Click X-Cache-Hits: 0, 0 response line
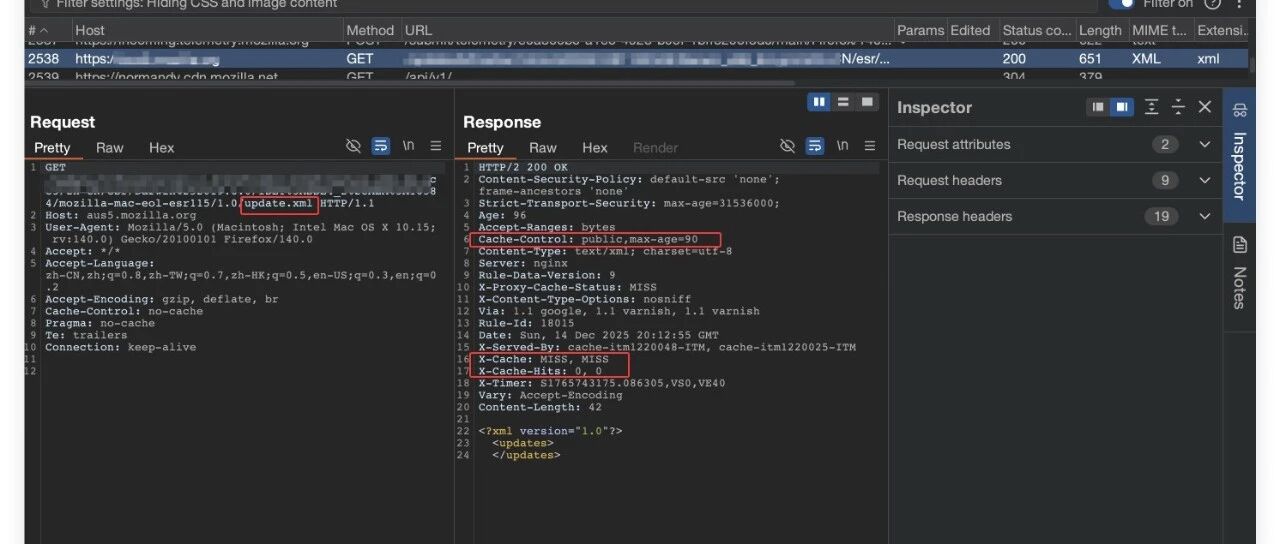Screen dimensions: 1280x544 (x=540, y=371)
